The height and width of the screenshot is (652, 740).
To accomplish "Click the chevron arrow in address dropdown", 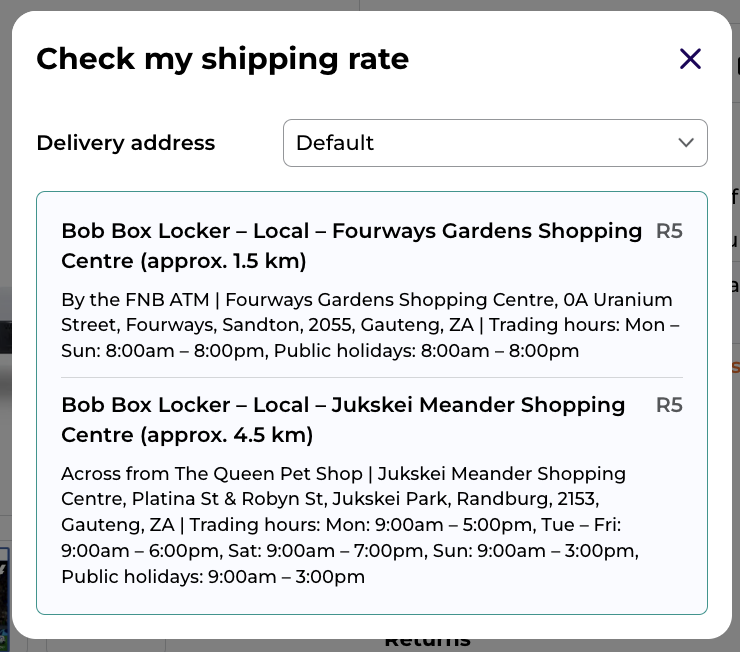I will click(x=686, y=143).
